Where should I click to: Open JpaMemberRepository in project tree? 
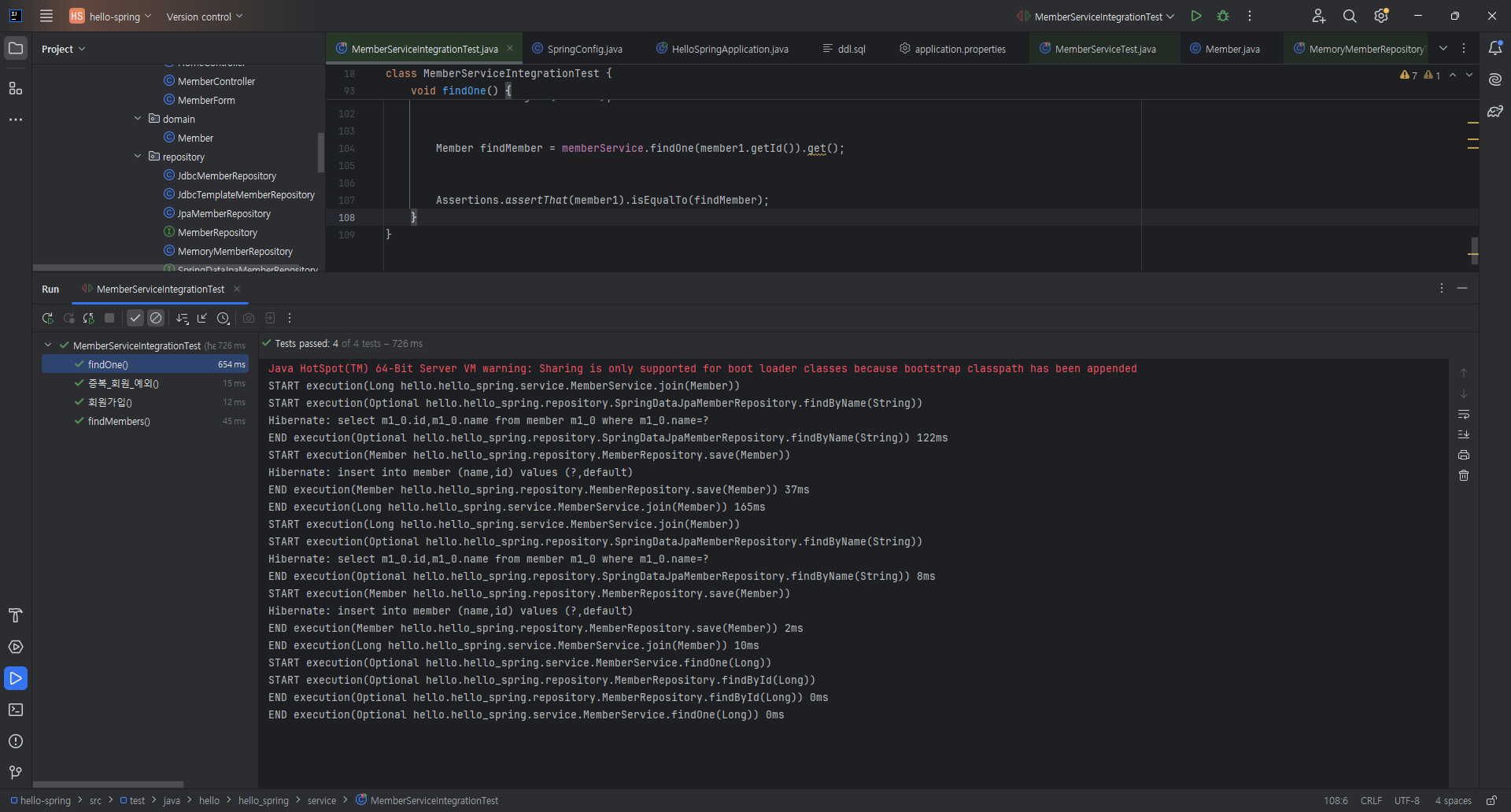[224, 213]
